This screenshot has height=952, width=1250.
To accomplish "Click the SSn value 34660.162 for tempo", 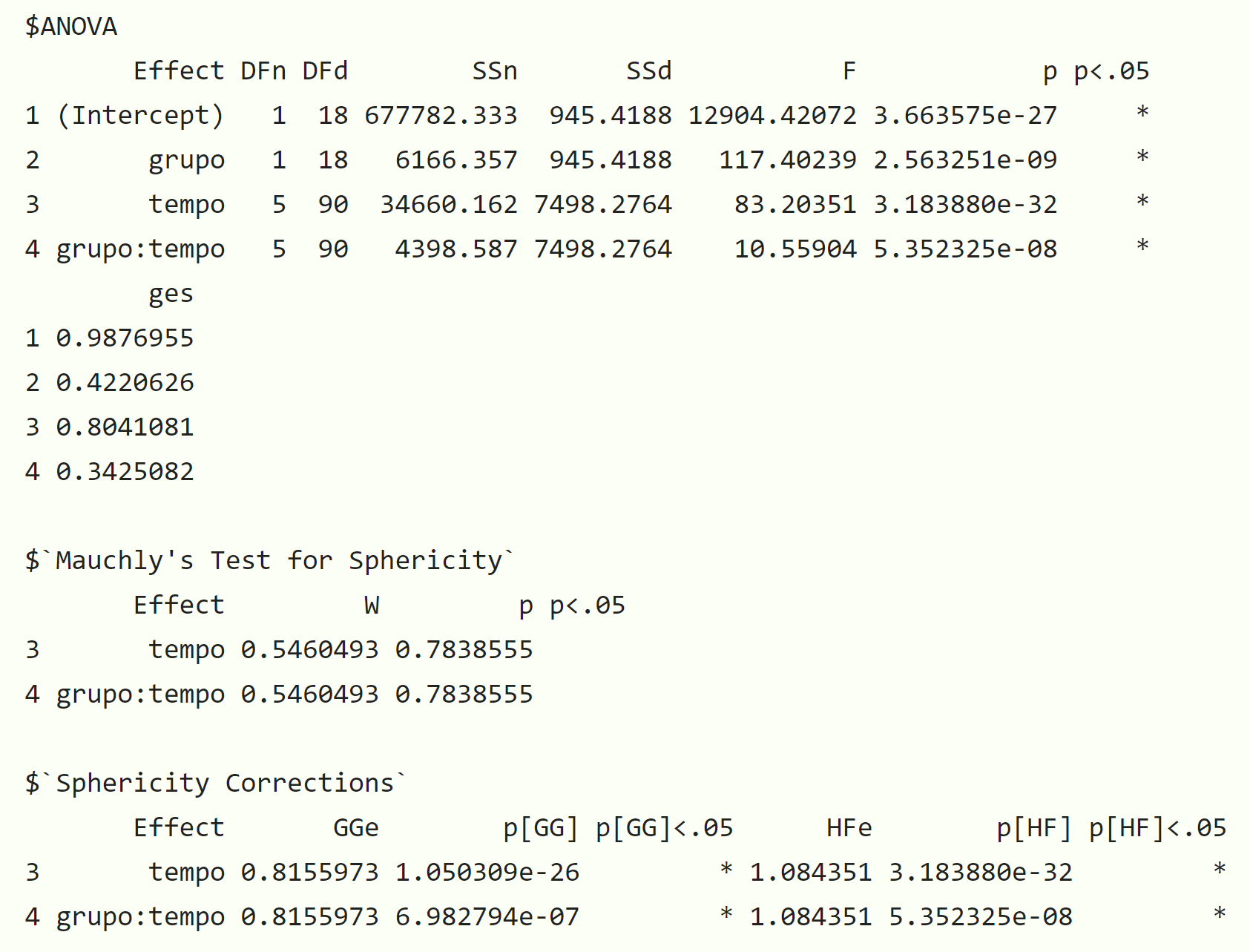I will pyautogui.click(x=449, y=205).
